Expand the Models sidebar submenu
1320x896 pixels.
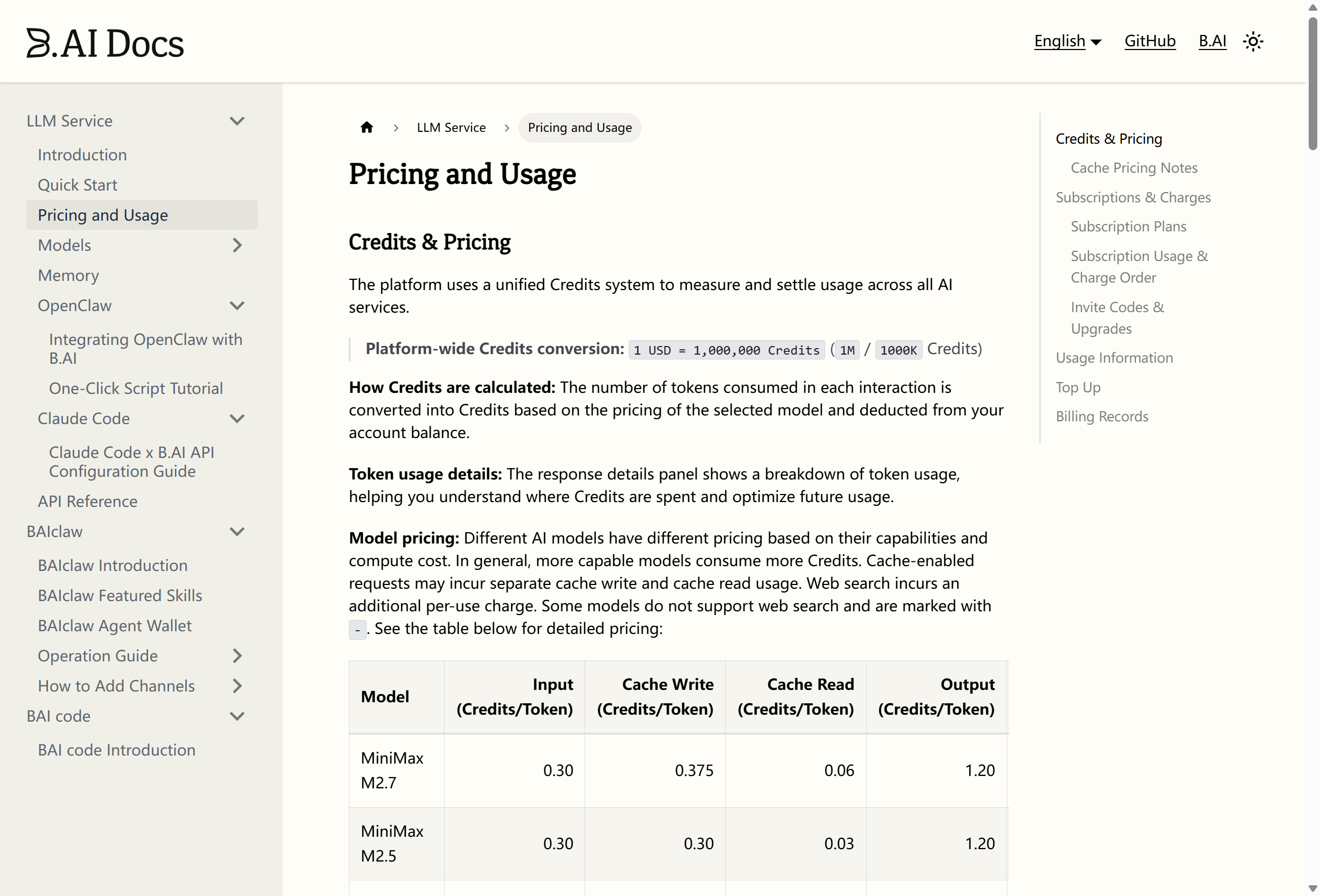coord(237,245)
